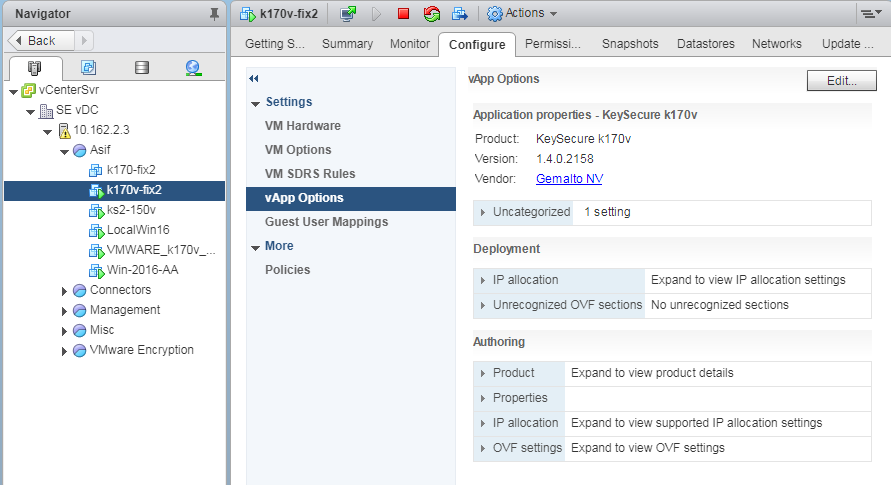Switch to VMs and Templates view icon
Viewport: 891px width, 485px height.
[88, 68]
